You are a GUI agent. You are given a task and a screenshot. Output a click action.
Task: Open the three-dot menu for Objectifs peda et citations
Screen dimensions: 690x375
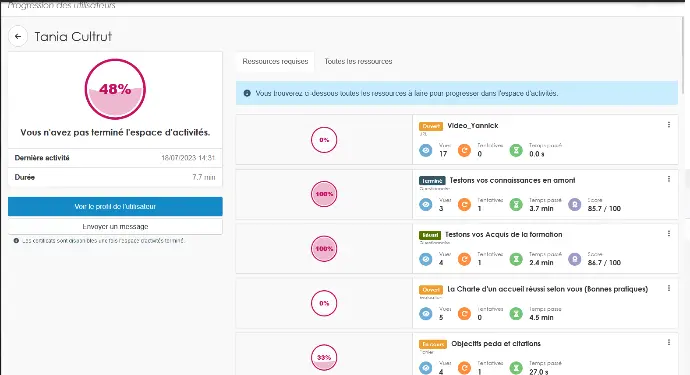pyautogui.click(x=668, y=342)
